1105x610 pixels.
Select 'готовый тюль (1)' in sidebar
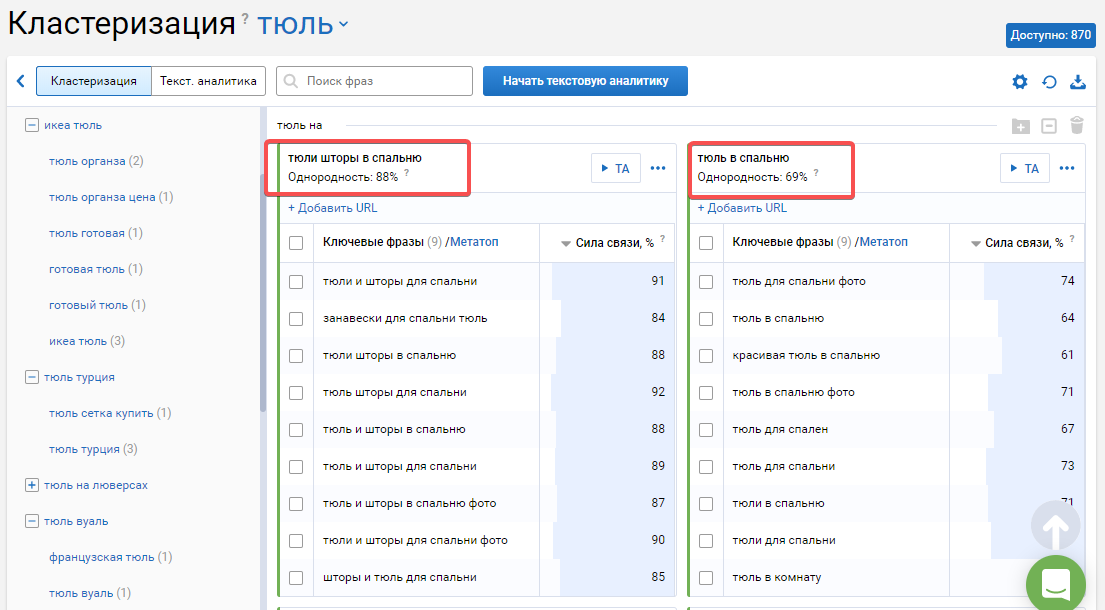pyautogui.click(x=97, y=305)
